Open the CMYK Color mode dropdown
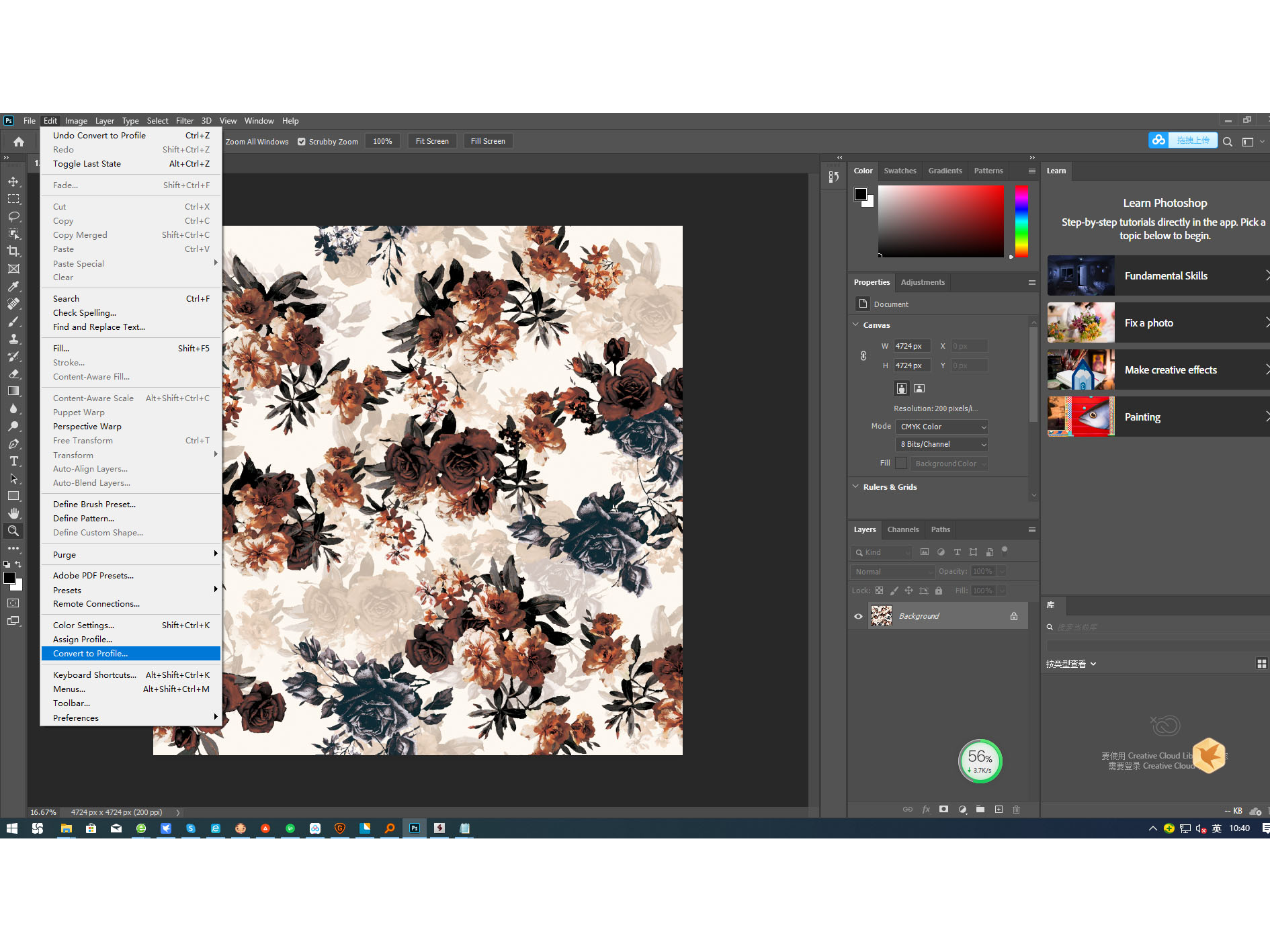1270x952 pixels. coord(941,427)
